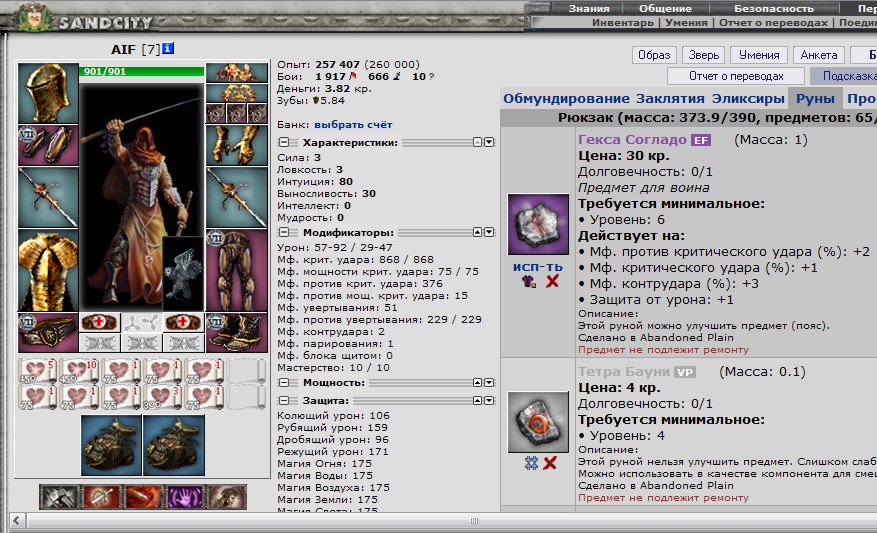
Task: Switch to the Заклятия tab
Action: 670,98
